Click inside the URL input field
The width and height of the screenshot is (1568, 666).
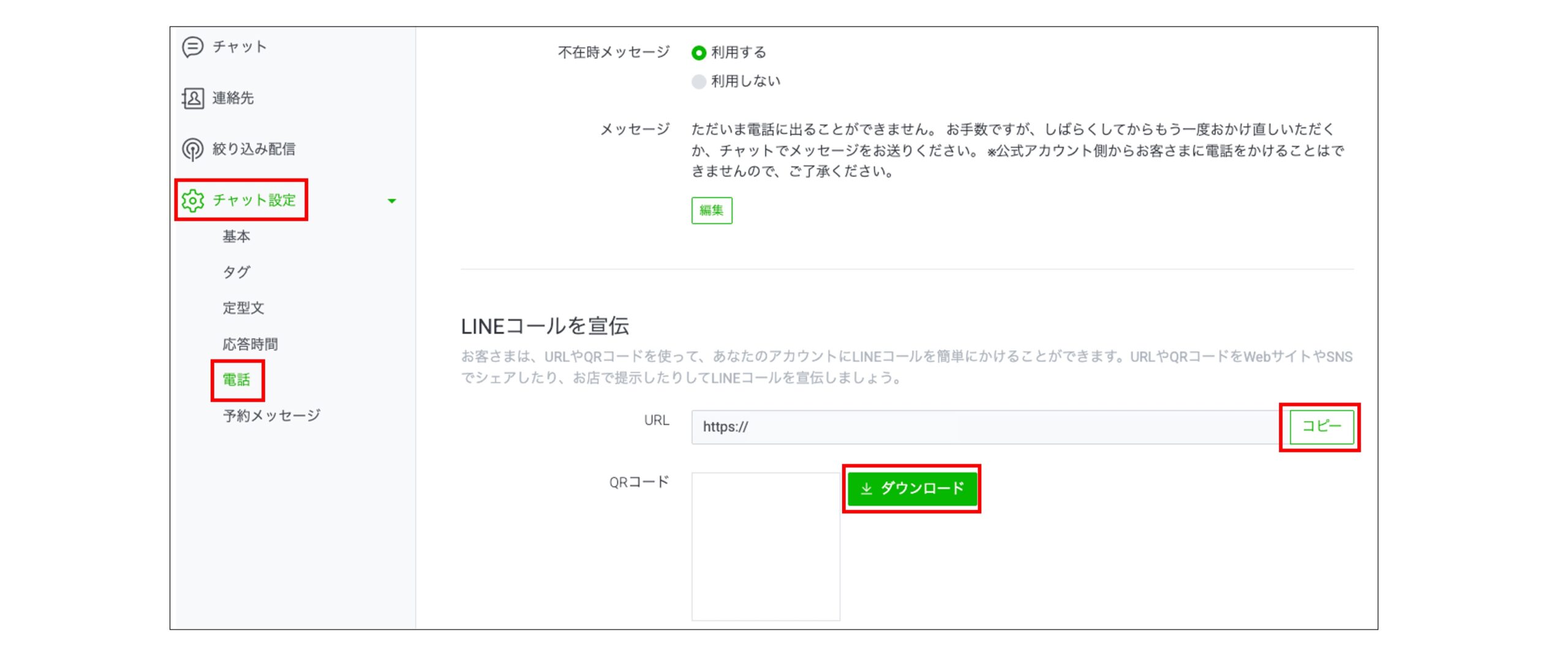tap(919, 427)
